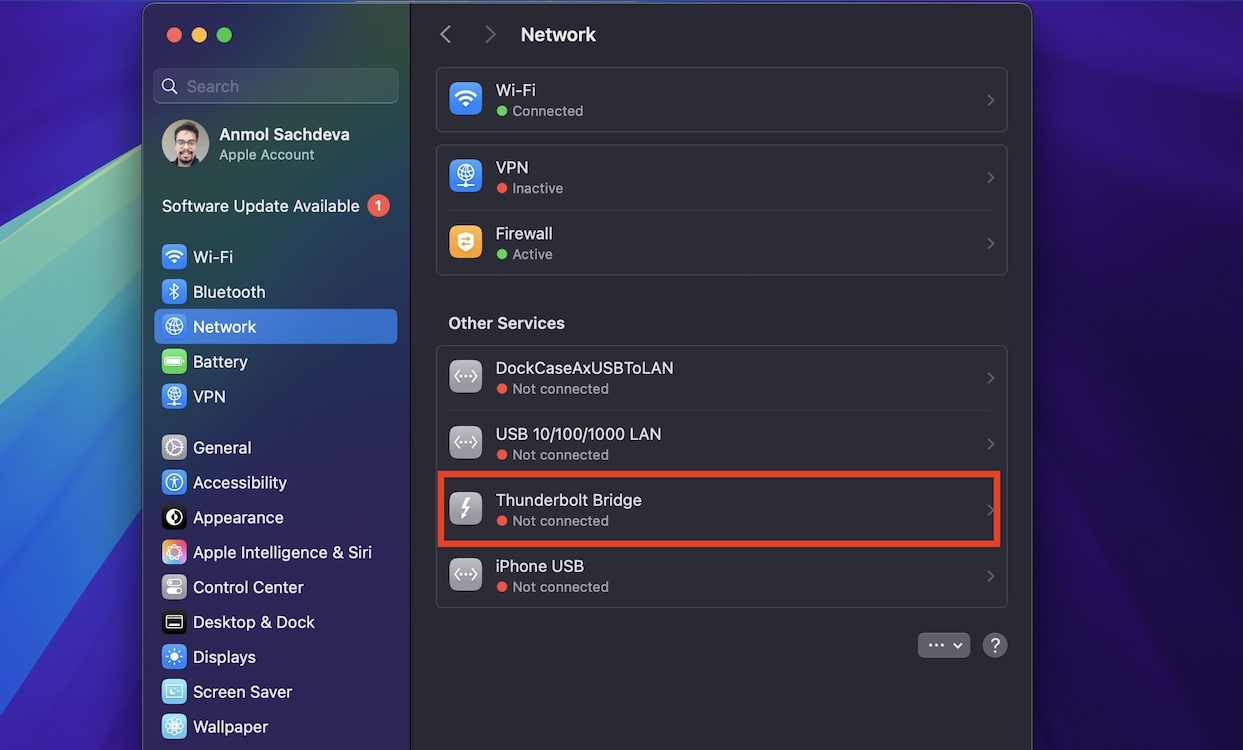Click the help question mark button
The height and width of the screenshot is (750, 1243).
coord(994,645)
